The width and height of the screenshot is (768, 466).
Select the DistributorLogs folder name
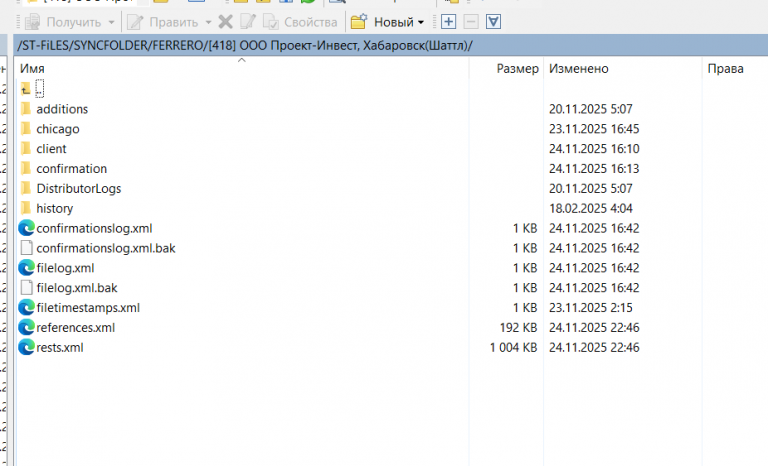[78, 189]
